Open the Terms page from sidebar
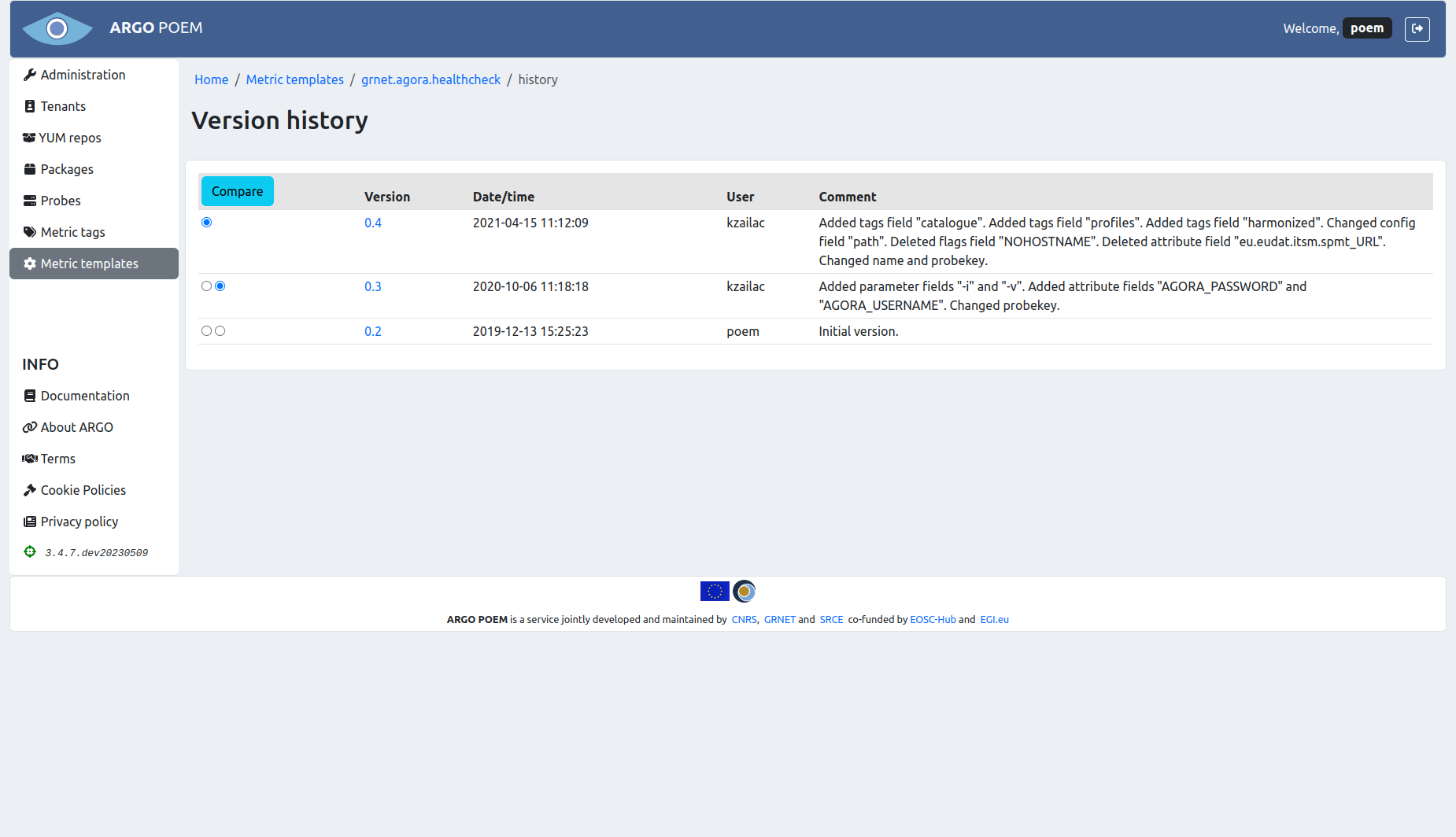Screen dimensions: 1456x837 57,458
